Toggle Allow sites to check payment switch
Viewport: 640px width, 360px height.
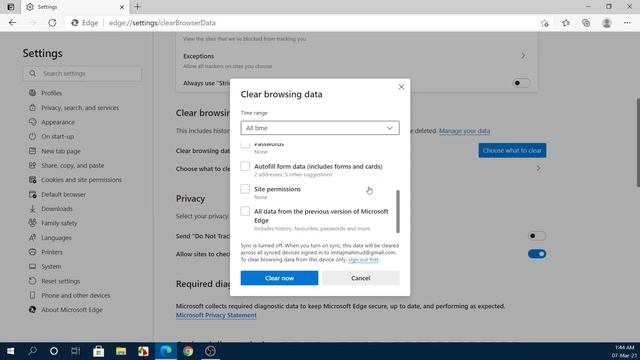[x=537, y=254]
